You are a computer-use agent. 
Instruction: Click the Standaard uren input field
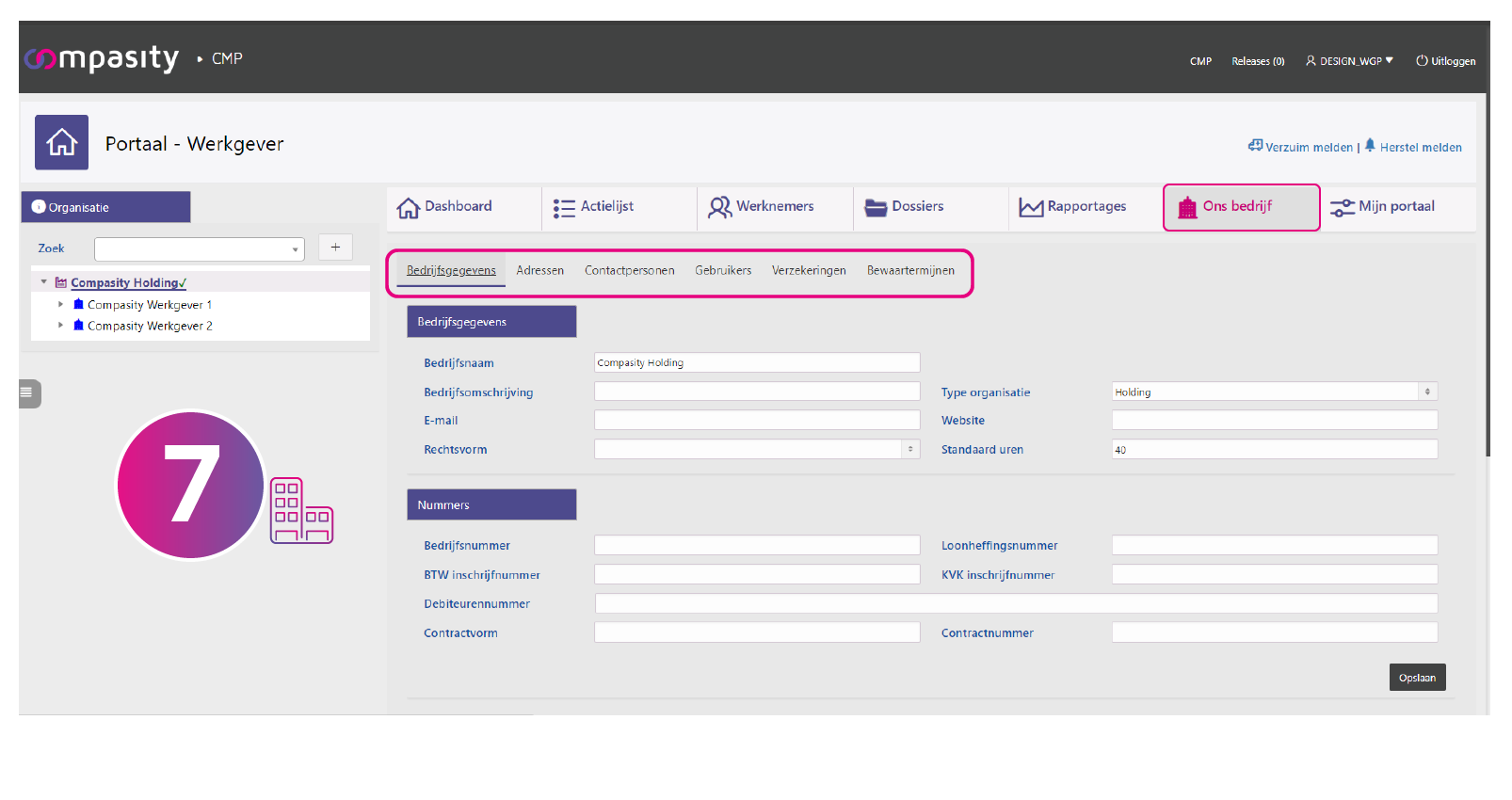[1275, 449]
